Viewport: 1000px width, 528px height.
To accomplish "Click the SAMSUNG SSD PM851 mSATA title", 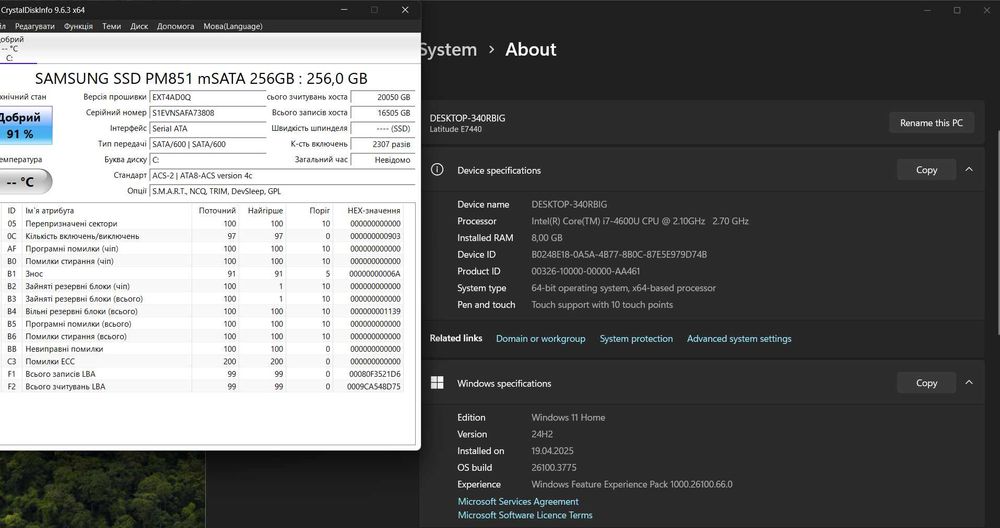I will (201, 78).
